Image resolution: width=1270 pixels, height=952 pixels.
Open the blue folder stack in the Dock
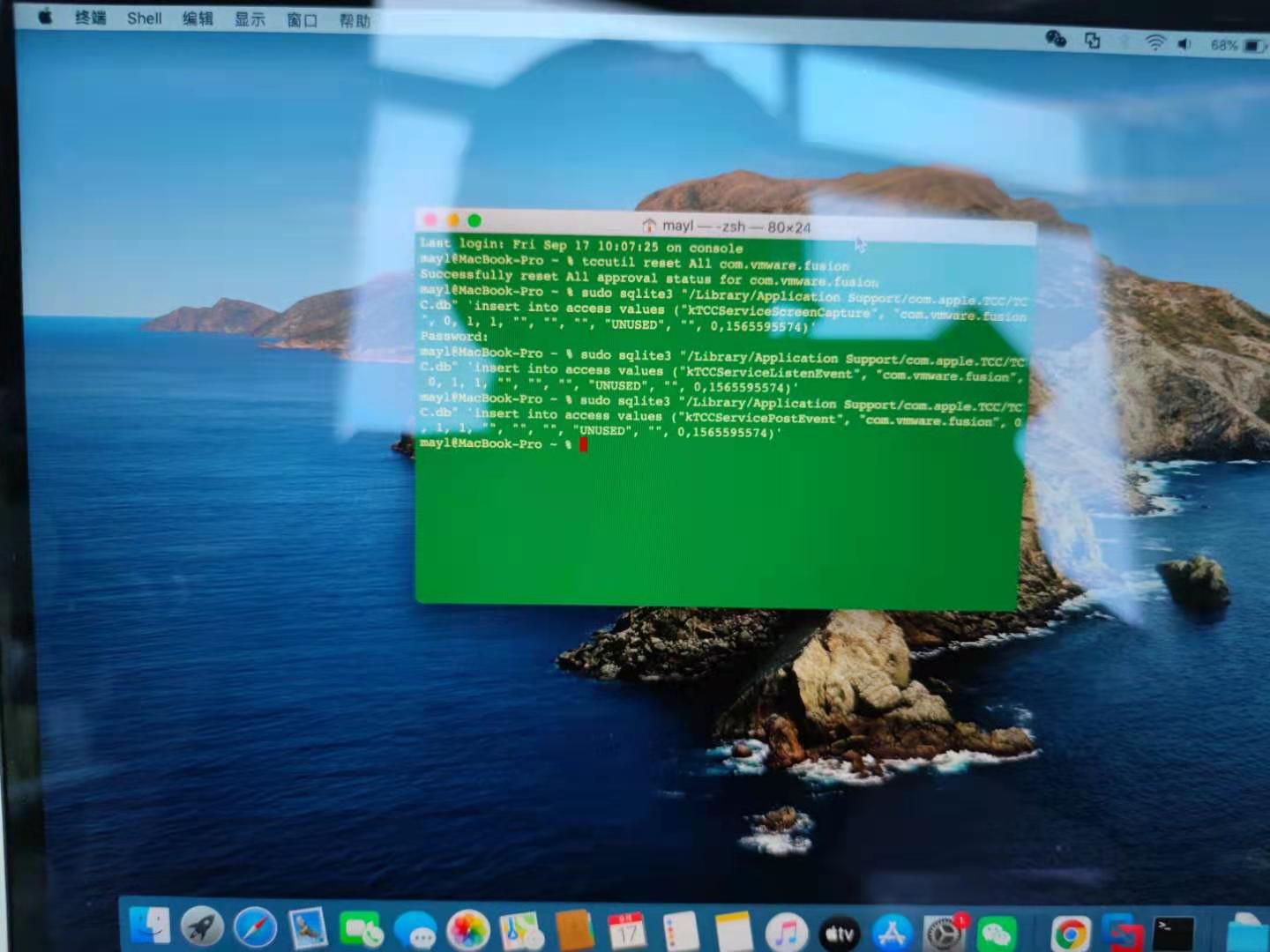(1247, 934)
